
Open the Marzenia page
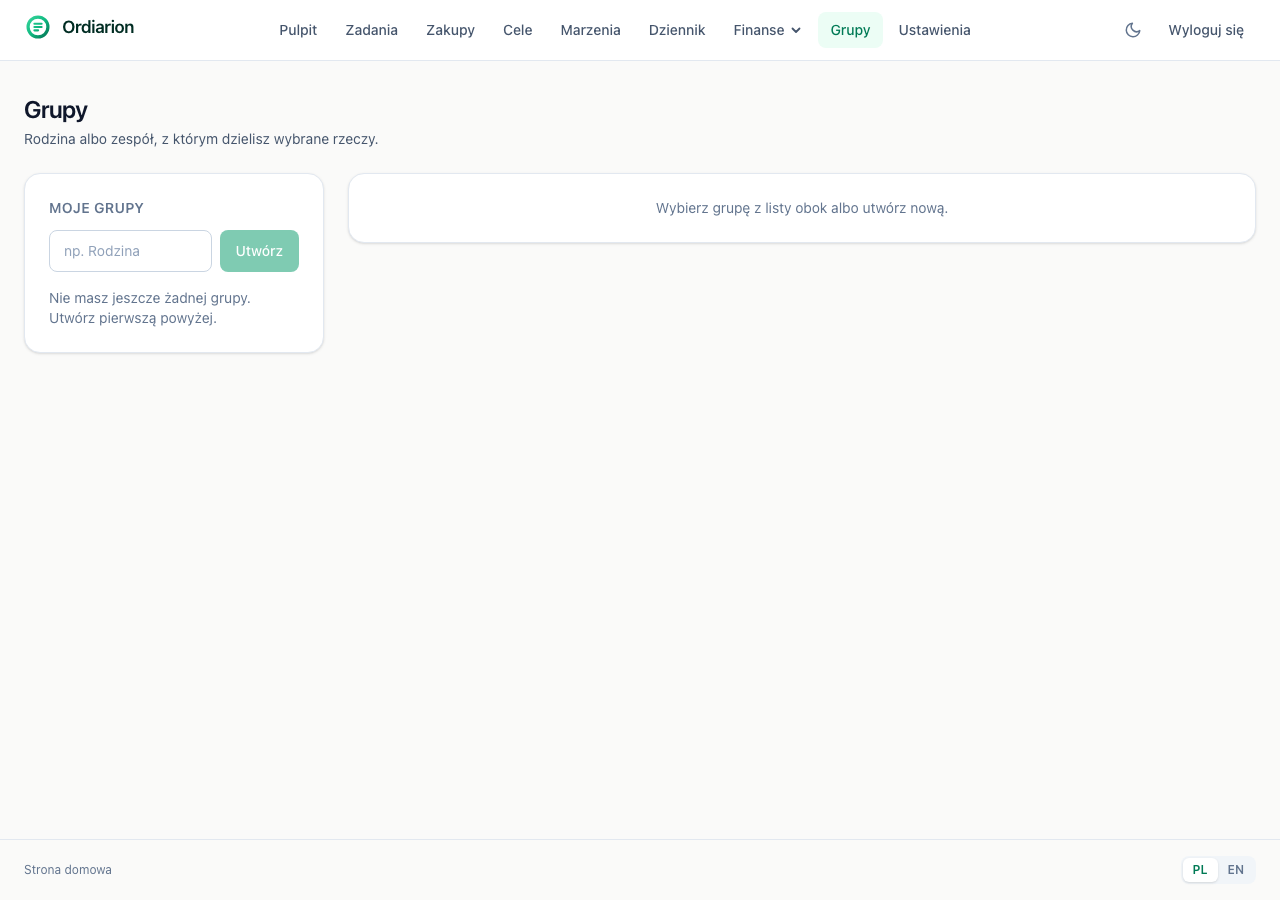(591, 30)
